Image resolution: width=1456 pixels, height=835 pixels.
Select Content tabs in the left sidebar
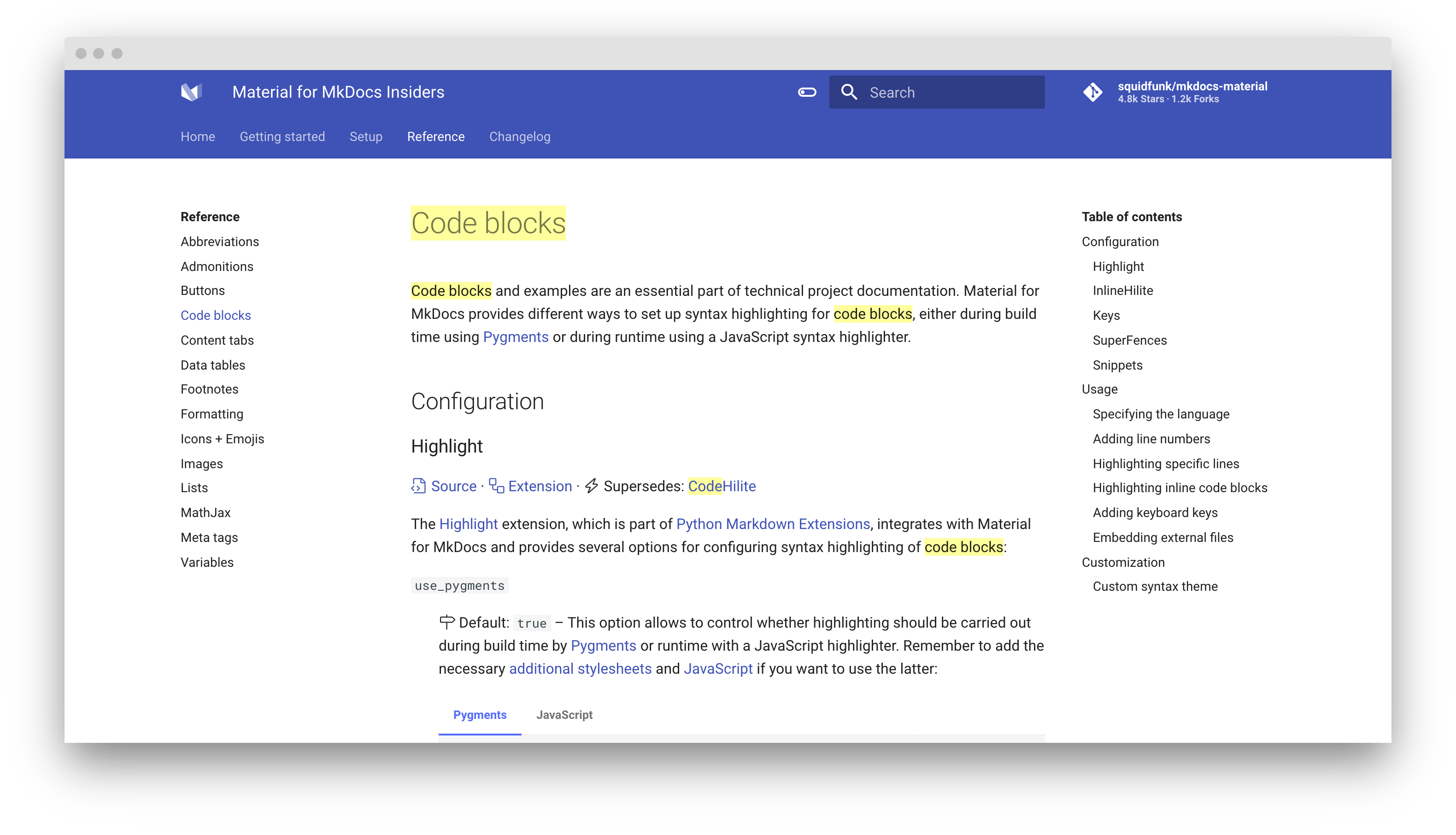click(x=217, y=340)
